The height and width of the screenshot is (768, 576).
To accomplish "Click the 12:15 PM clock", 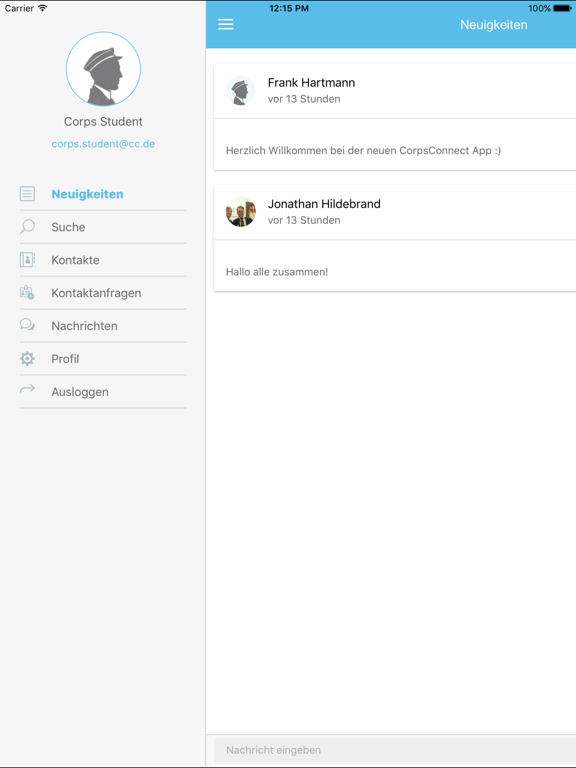I will [x=289, y=8].
